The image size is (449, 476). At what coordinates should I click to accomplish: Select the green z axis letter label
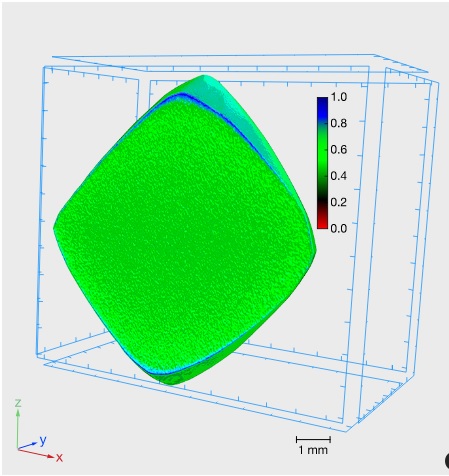tap(18, 403)
